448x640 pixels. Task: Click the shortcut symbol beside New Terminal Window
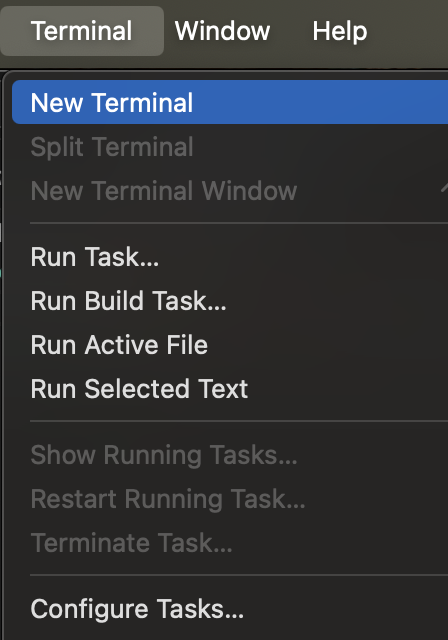[x=444, y=189]
